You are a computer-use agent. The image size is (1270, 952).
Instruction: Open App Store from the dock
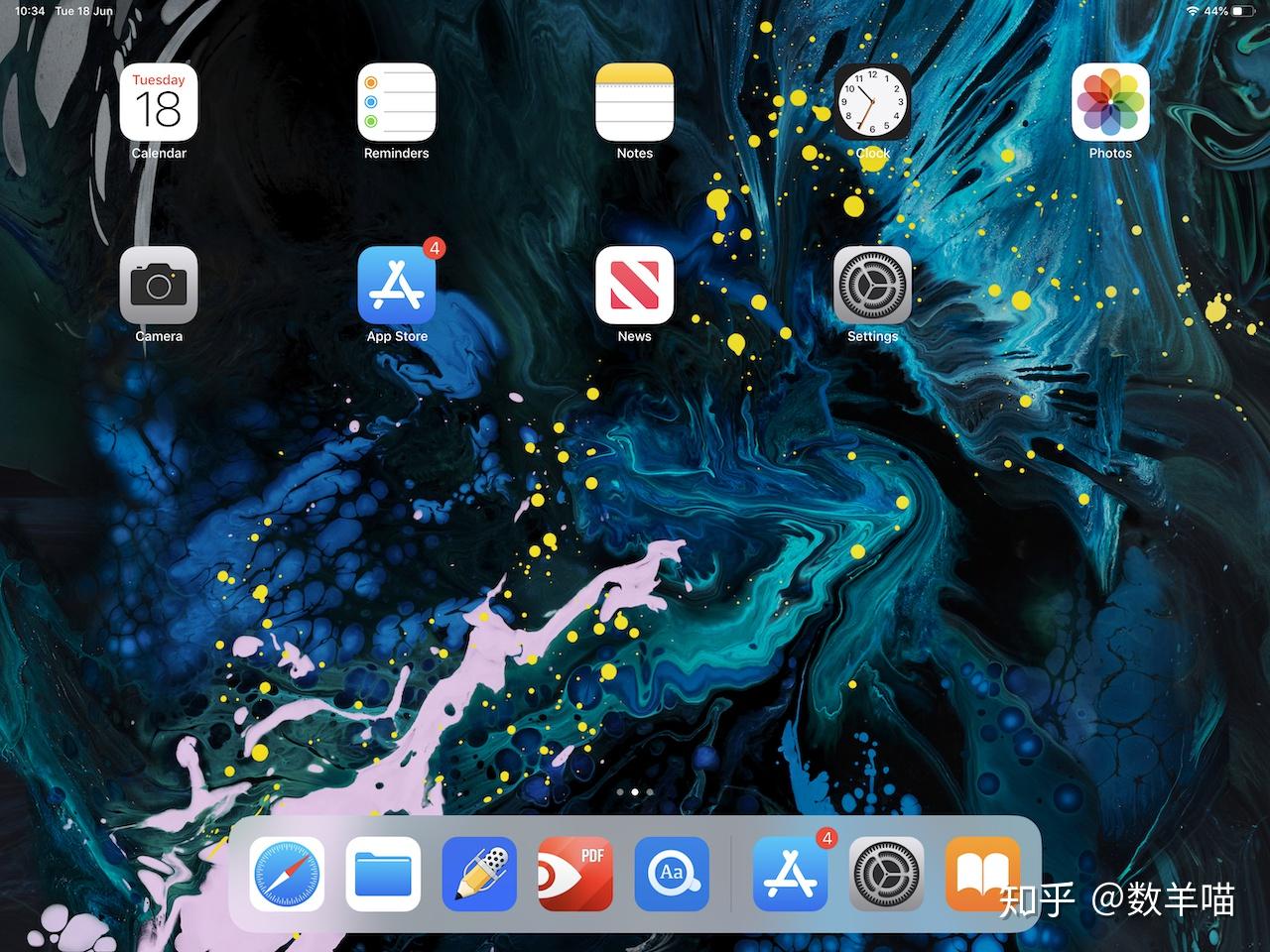pyautogui.click(x=791, y=874)
